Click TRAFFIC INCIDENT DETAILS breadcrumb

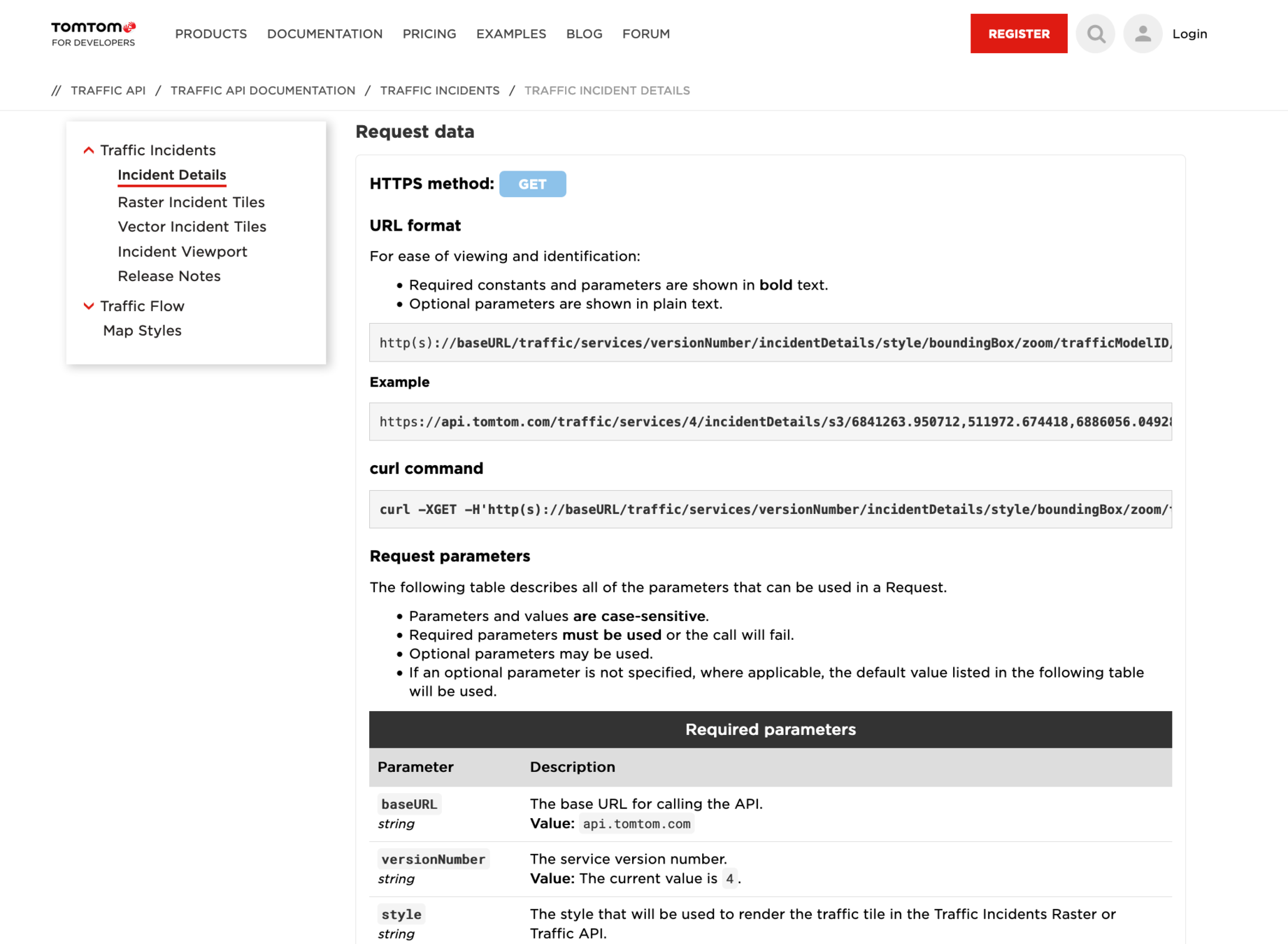tap(607, 90)
